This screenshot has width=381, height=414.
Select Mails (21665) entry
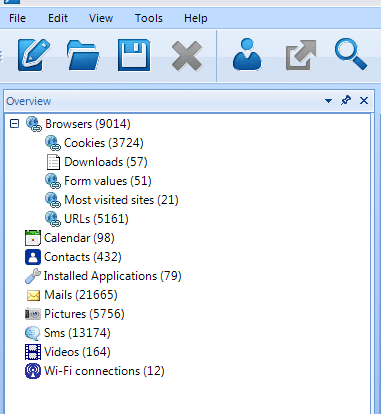click(x=81, y=295)
